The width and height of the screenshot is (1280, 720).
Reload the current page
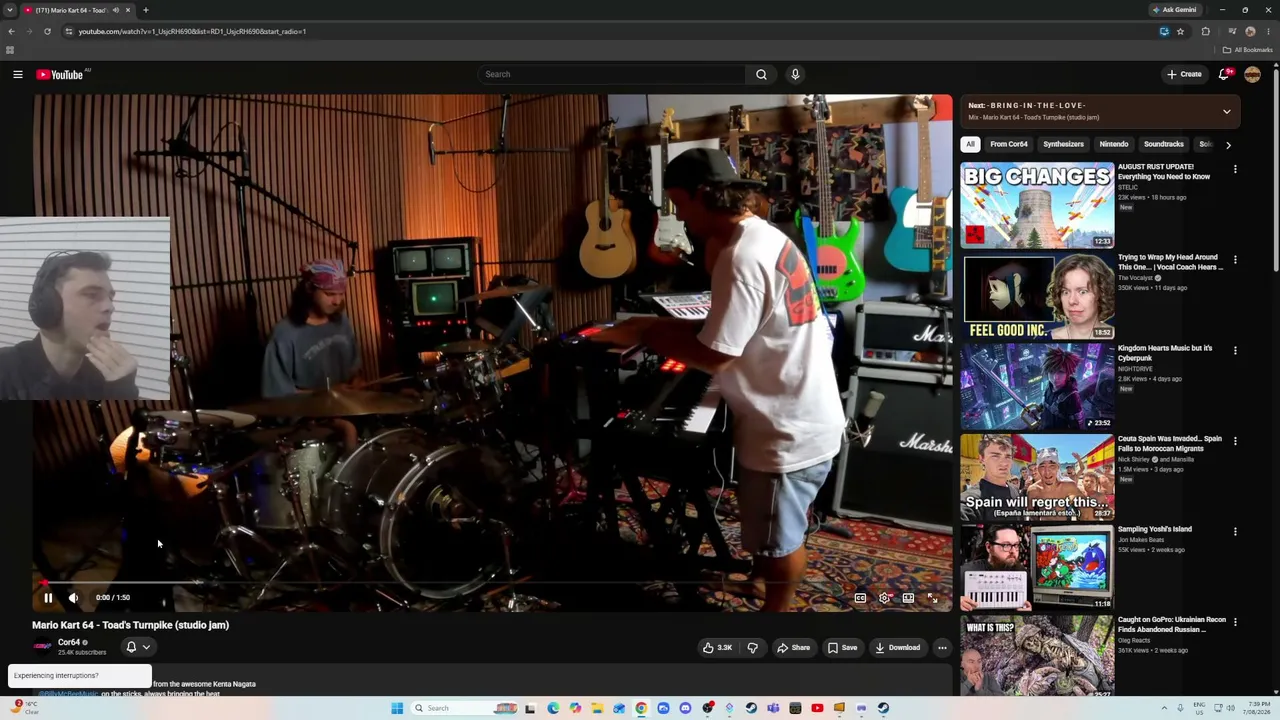point(47,31)
